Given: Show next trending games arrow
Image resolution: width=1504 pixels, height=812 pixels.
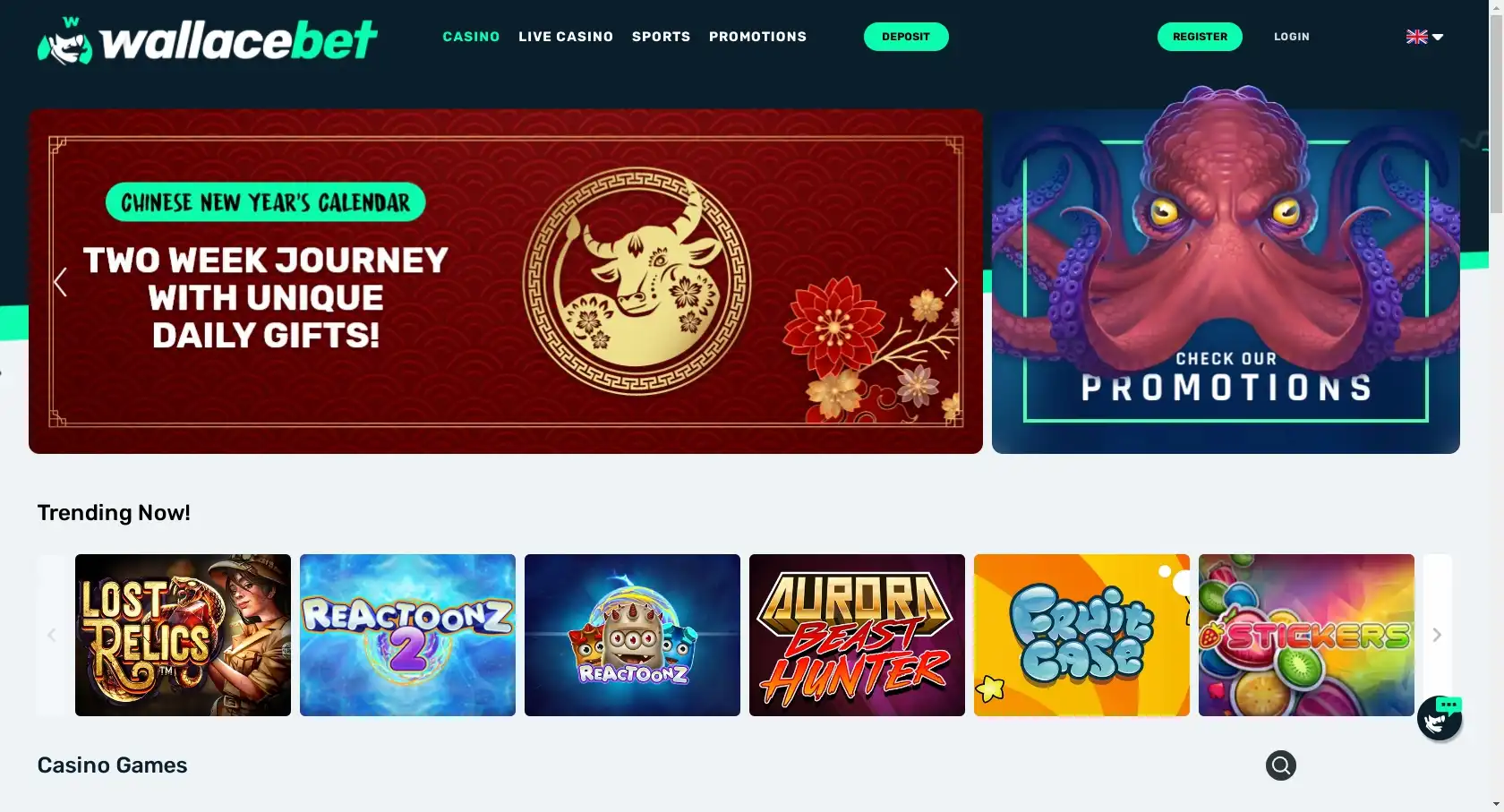Looking at the screenshot, I should coord(1437,635).
